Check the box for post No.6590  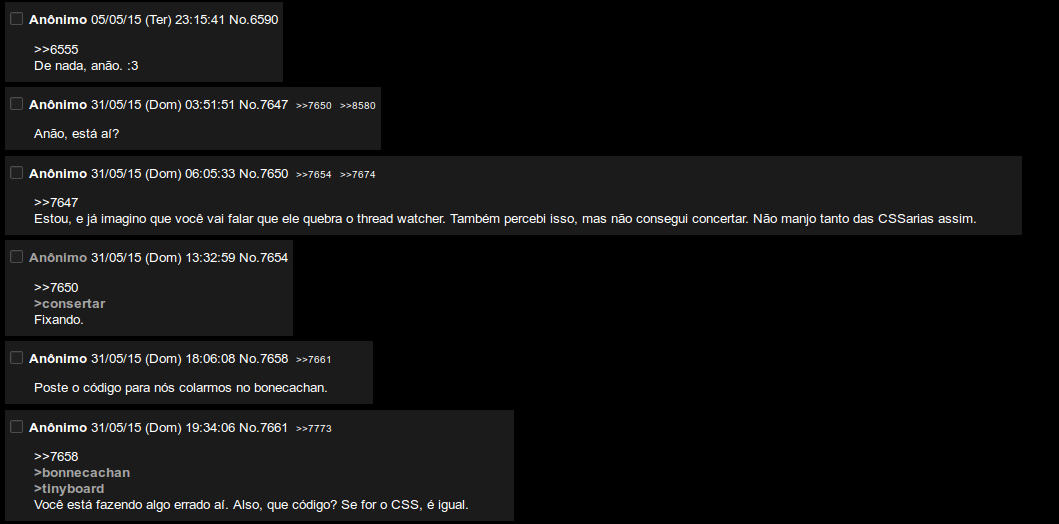(x=17, y=19)
